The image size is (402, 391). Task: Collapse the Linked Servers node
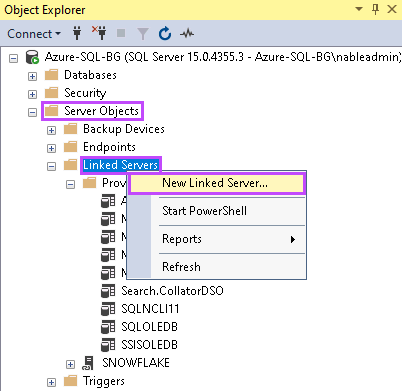(x=51, y=167)
